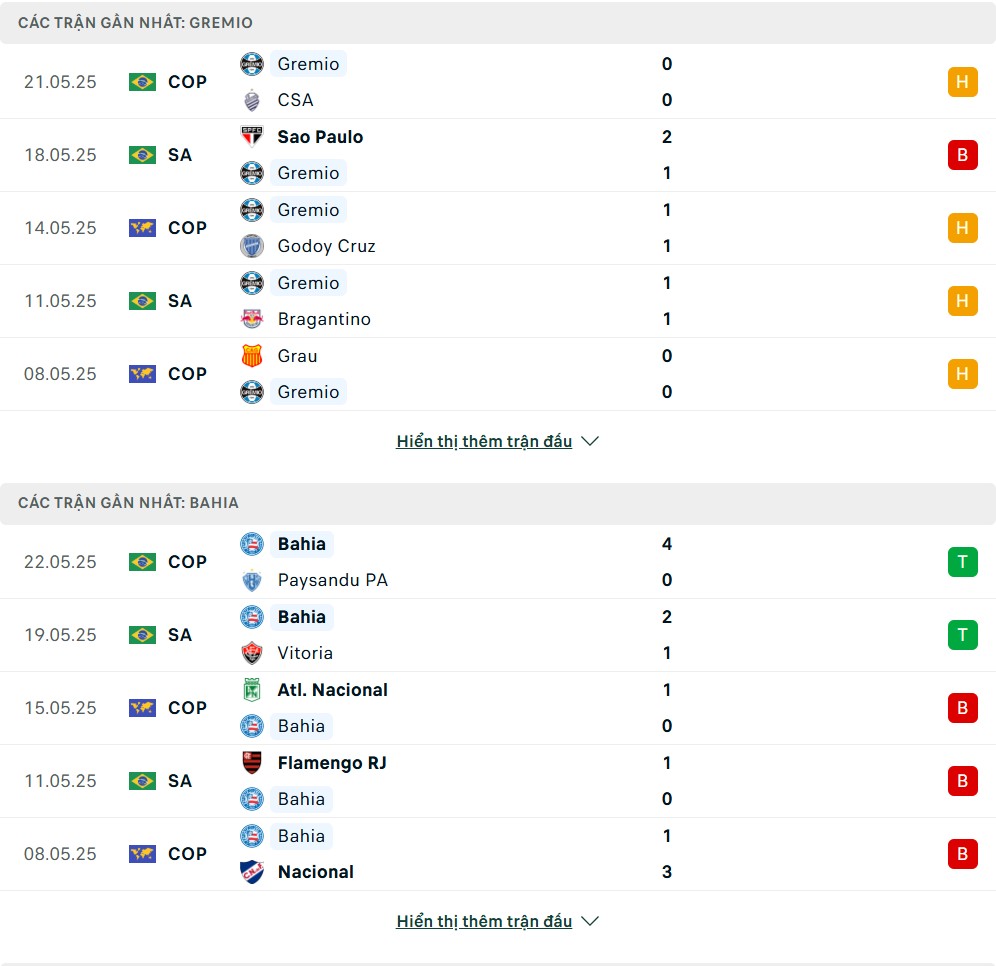Open the Godoy Cruz team badge
Image resolution: width=996 pixels, height=966 pixels.
252,246
